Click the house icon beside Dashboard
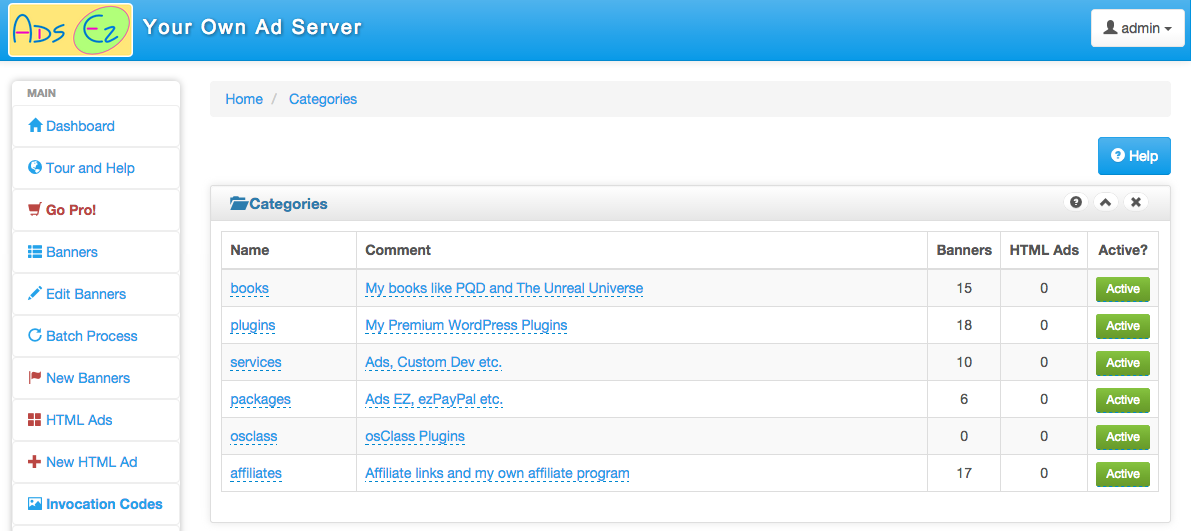The image size is (1191, 531). click(34, 125)
